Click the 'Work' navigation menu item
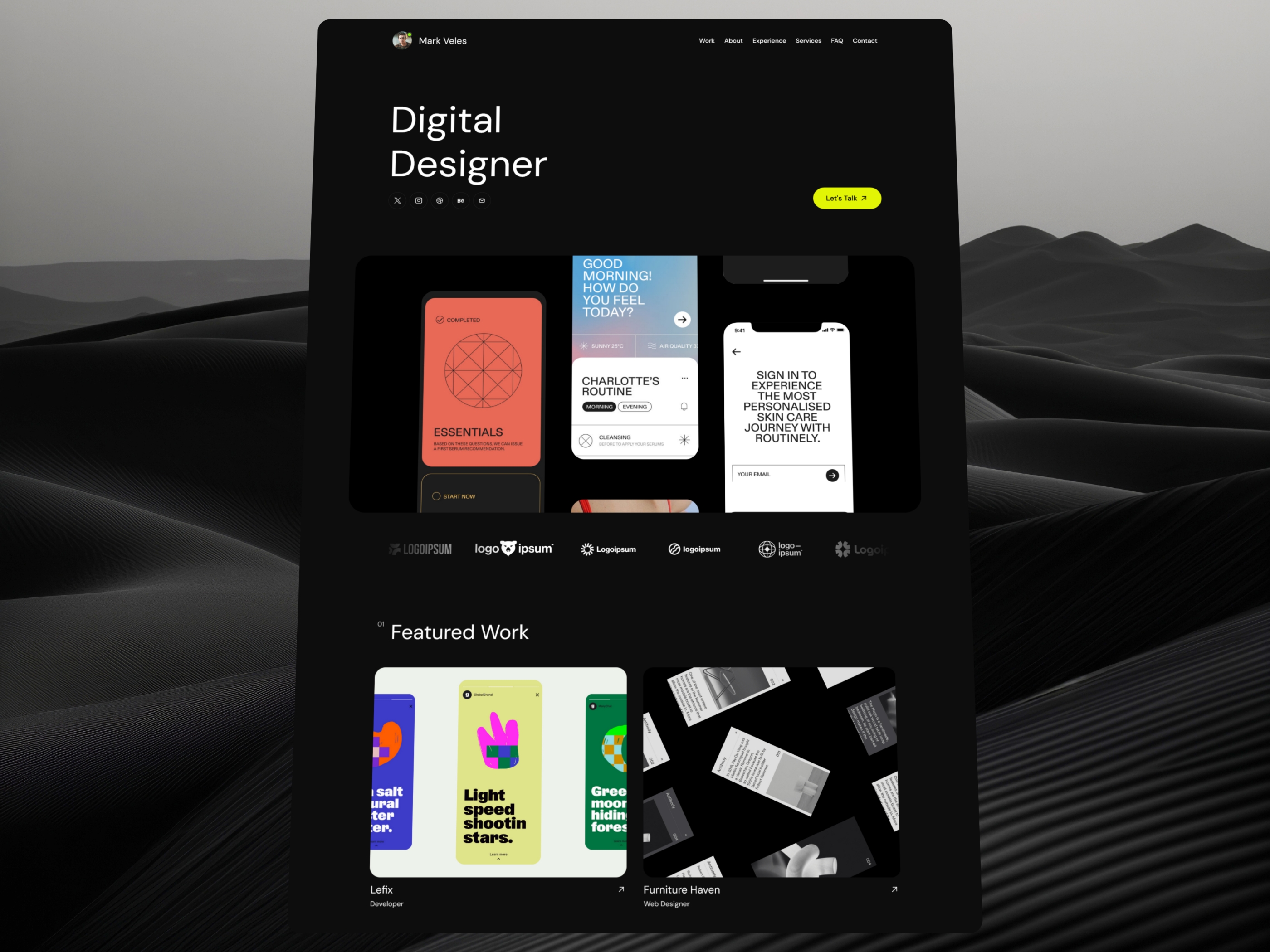Viewport: 1270px width, 952px height. pos(707,40)
